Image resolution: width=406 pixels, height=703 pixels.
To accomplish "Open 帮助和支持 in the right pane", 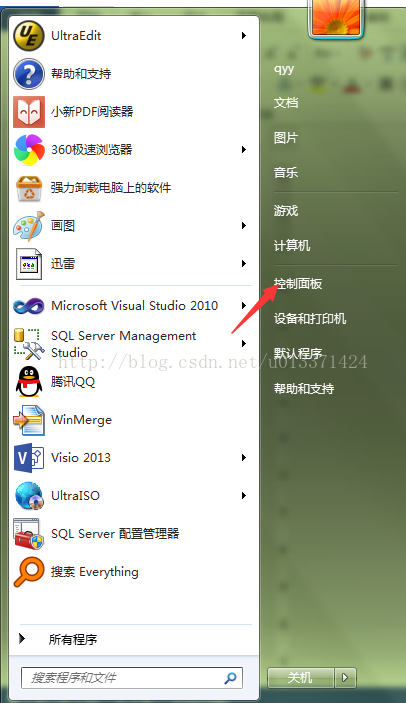I will click(304, 388).
